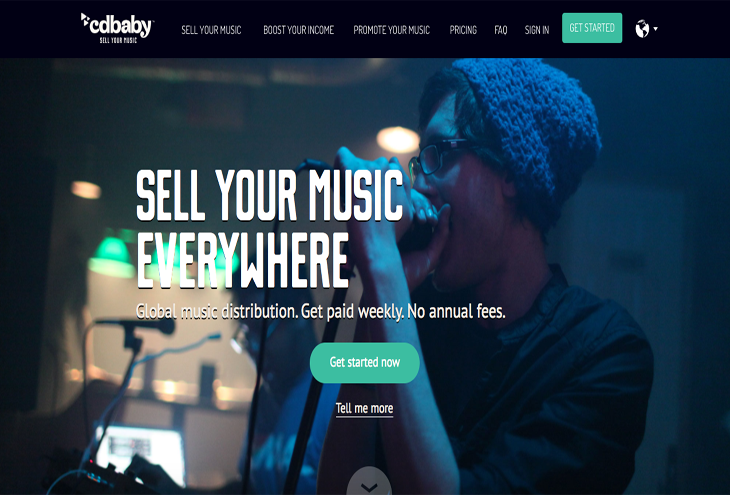
Task: Open the Boost Your Income menu
Action: (x=298, y=30)
